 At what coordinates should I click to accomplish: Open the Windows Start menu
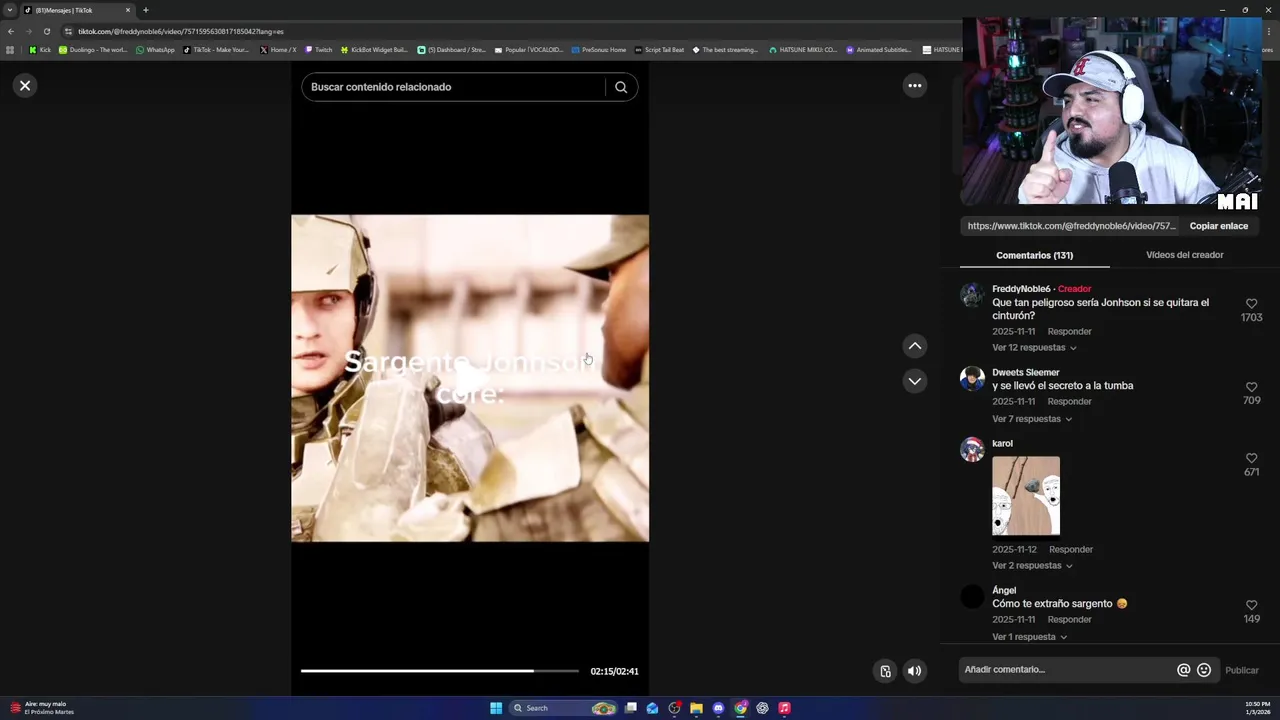pos(496,708)
